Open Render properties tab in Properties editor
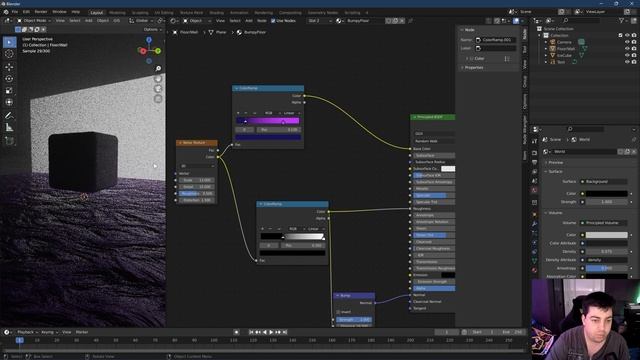The height and width of the screenshot is (360, 640). click(534, 153)
